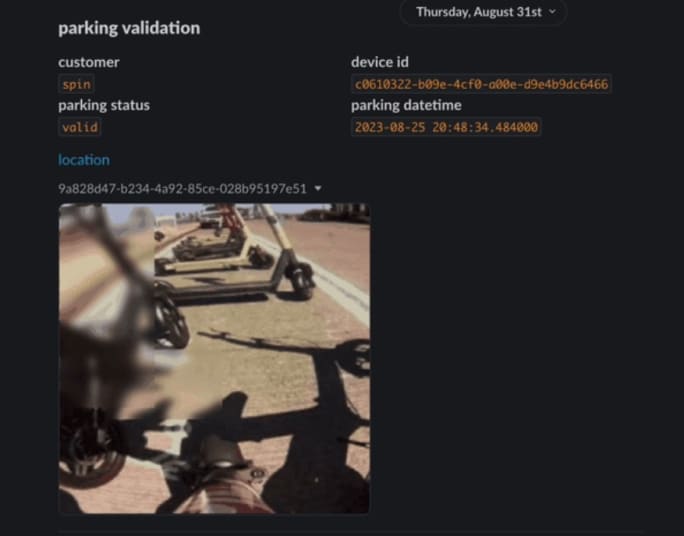Select the 'spin' customer code value
Screen dimensions: 684x536
coord(76,84)
